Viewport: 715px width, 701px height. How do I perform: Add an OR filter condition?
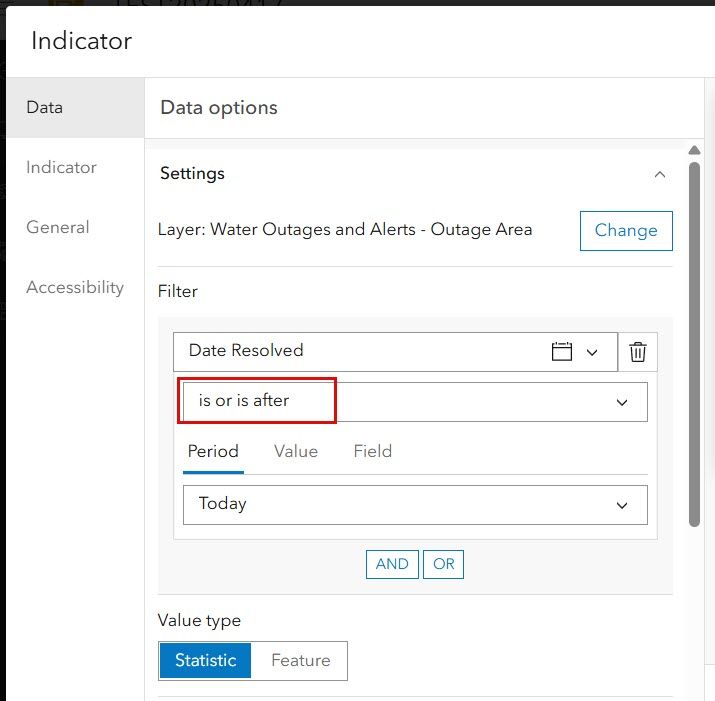[444, 564]
